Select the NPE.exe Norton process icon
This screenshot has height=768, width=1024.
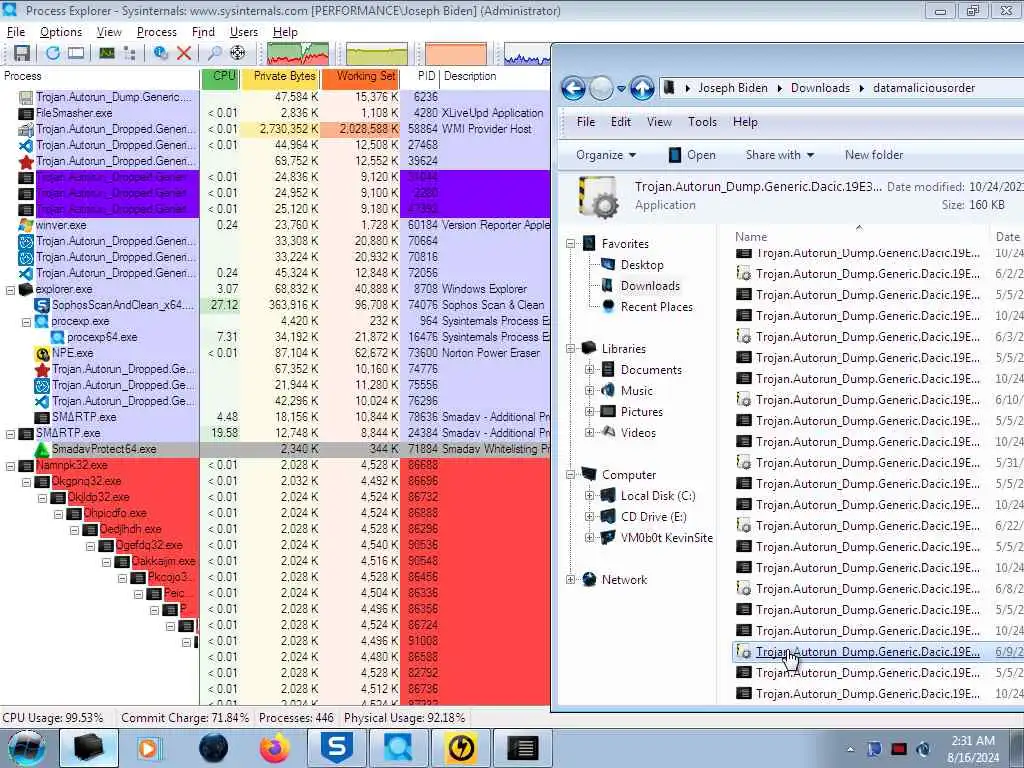point(42,353)
